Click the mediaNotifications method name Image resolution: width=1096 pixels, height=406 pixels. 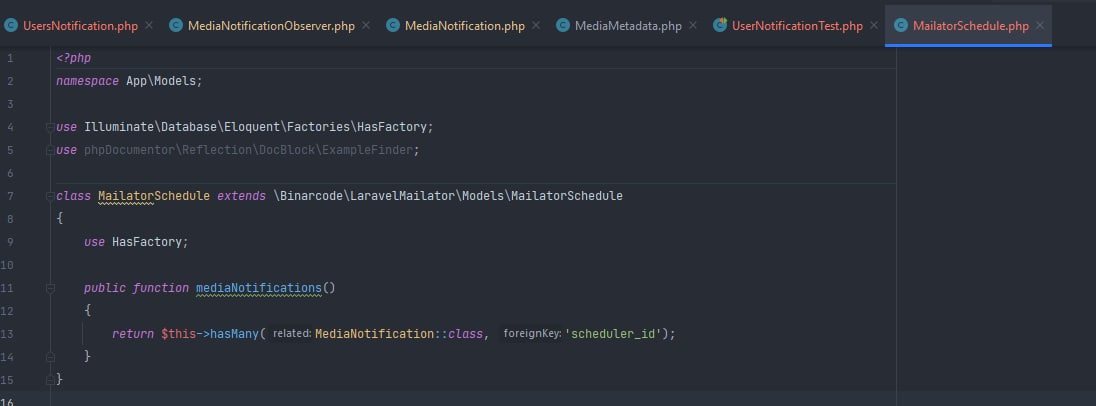[x=259, y=288]
